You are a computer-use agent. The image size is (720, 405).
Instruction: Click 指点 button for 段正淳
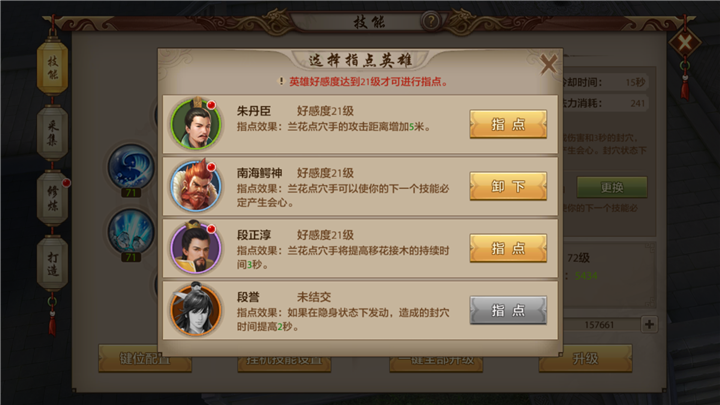point(508,248)
